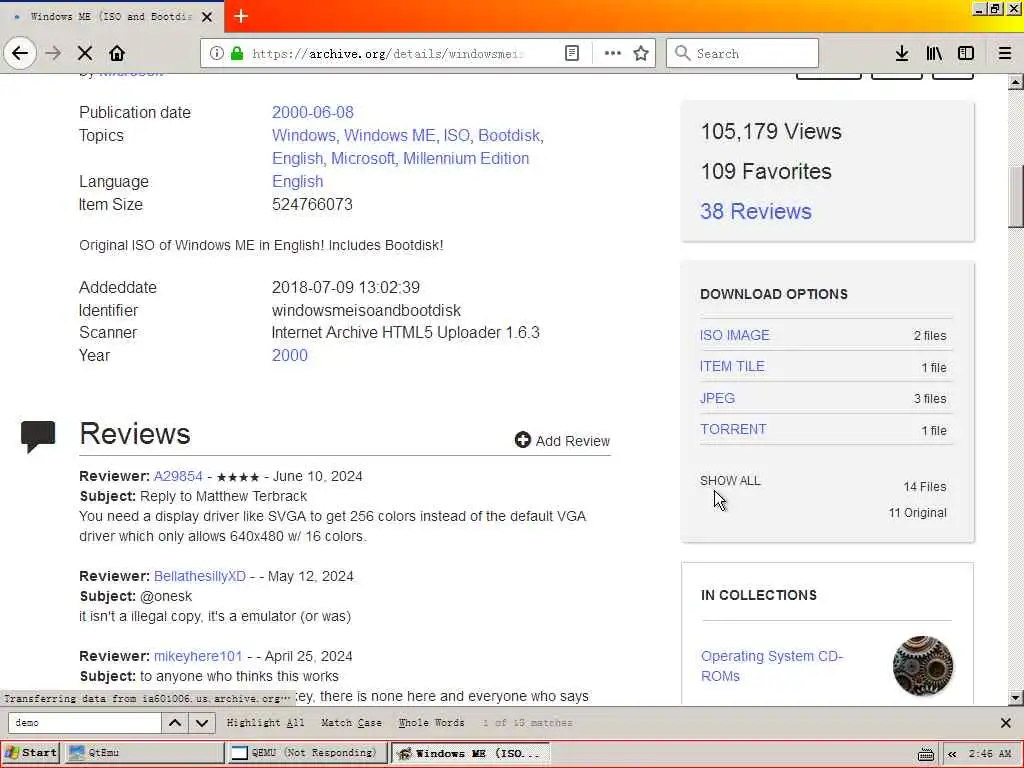This screenshot has width=1024, height=768.
Task: Open the Firefox hamburger menu
Action: coord(1005,53)
